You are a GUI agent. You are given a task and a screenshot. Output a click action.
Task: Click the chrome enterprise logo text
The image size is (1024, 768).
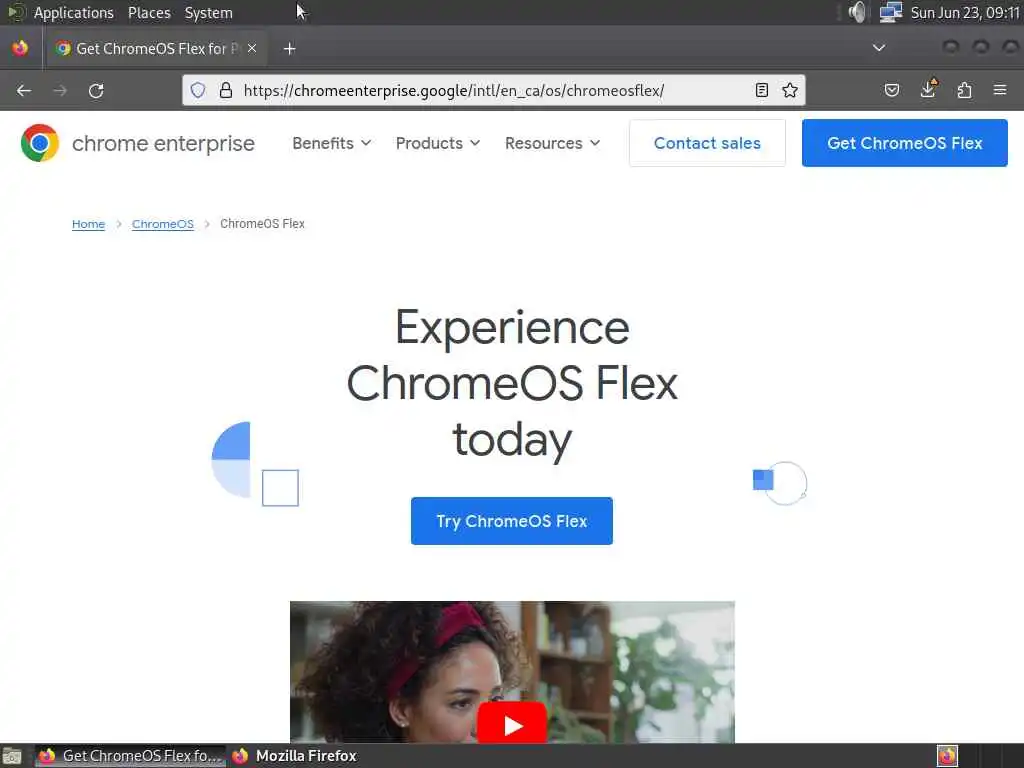[163, 143]
